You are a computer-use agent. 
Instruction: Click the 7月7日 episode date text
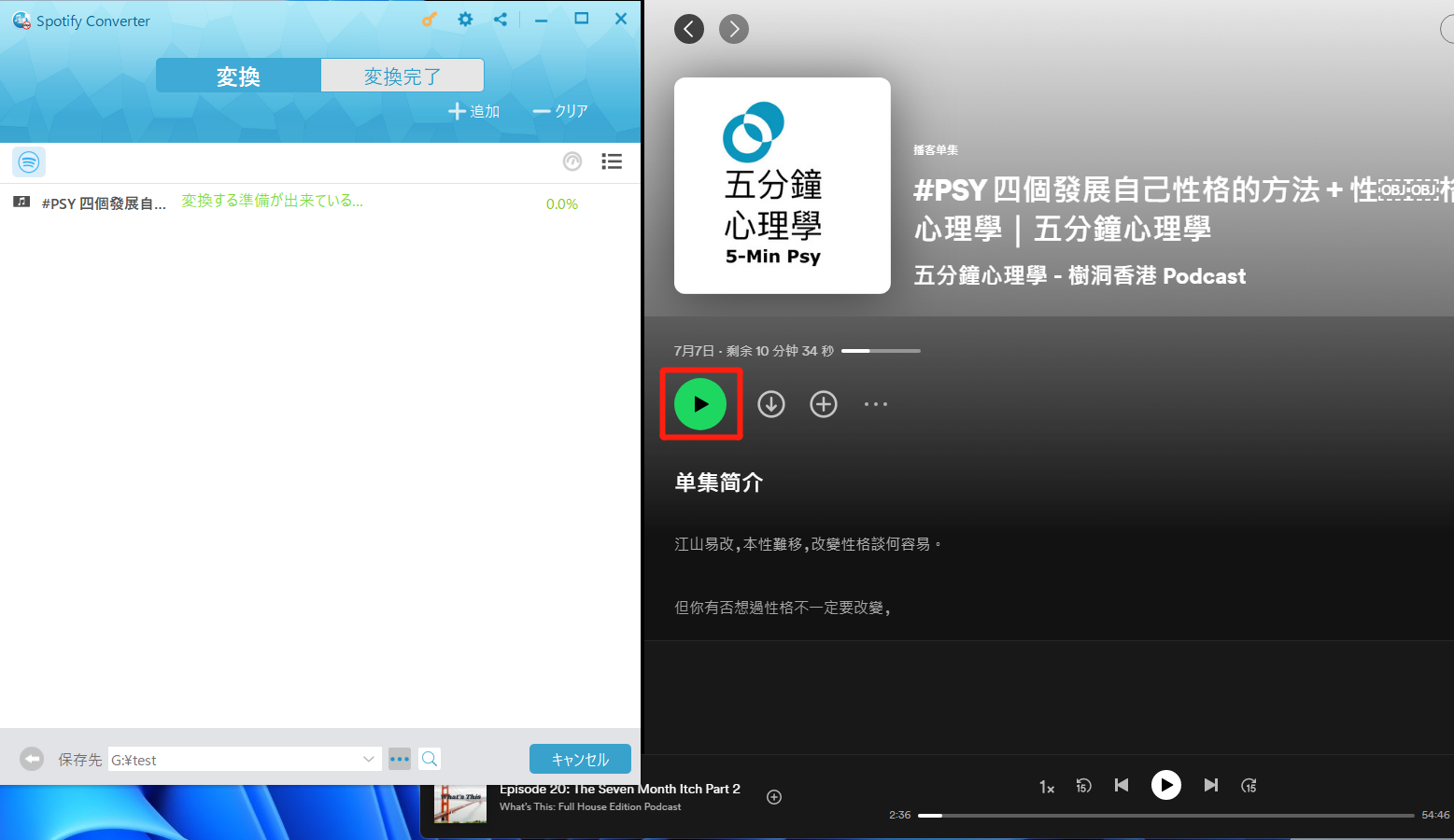click(x=694, y=351)
